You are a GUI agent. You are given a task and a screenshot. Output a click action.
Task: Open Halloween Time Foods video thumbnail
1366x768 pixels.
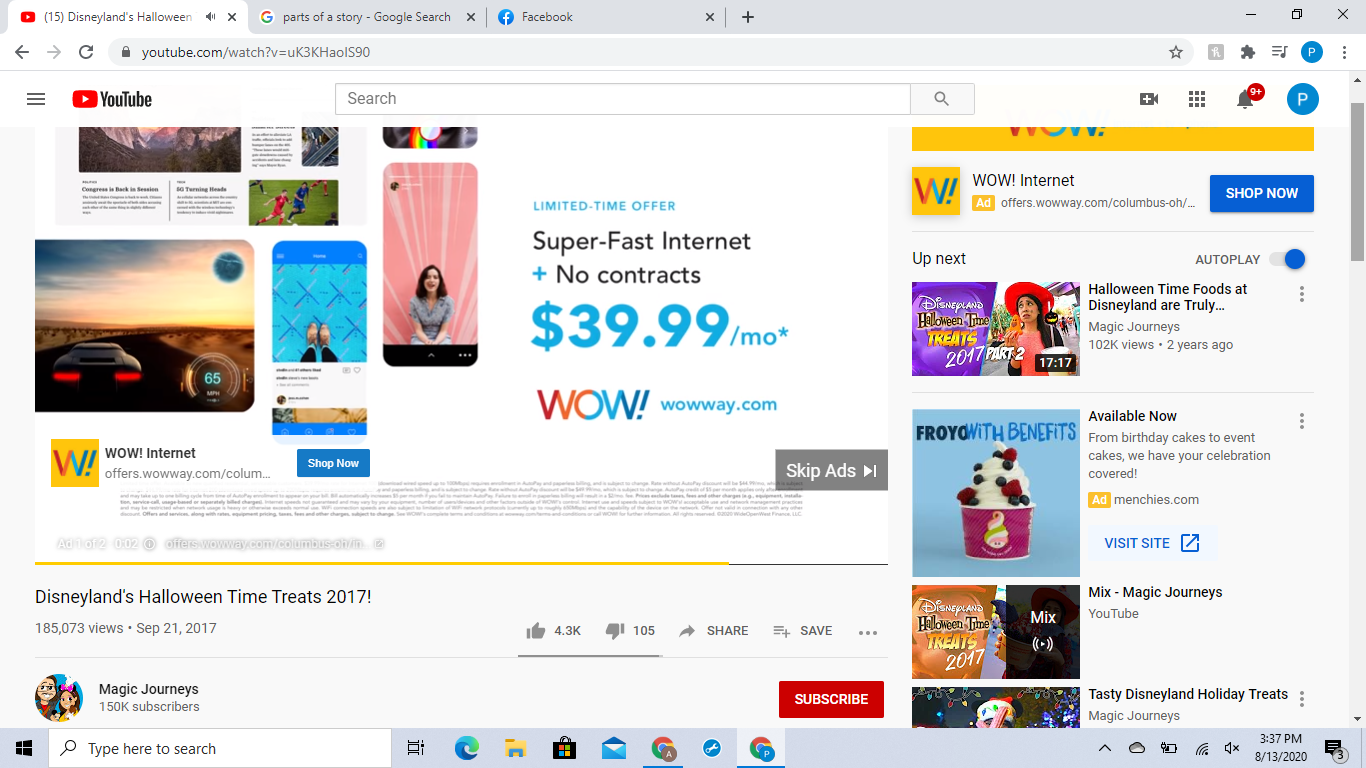click(x=996, y=329)
